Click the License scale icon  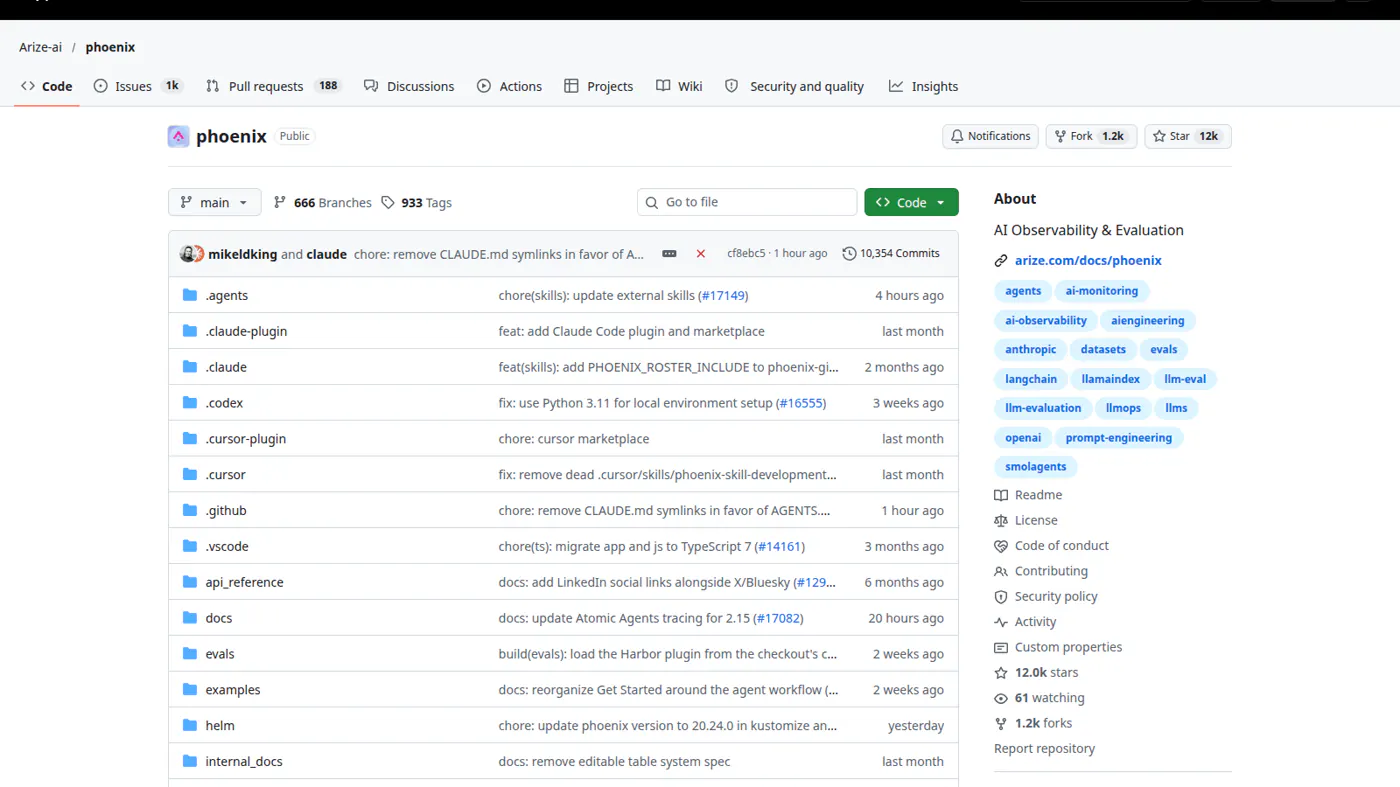pos(1001,521)
